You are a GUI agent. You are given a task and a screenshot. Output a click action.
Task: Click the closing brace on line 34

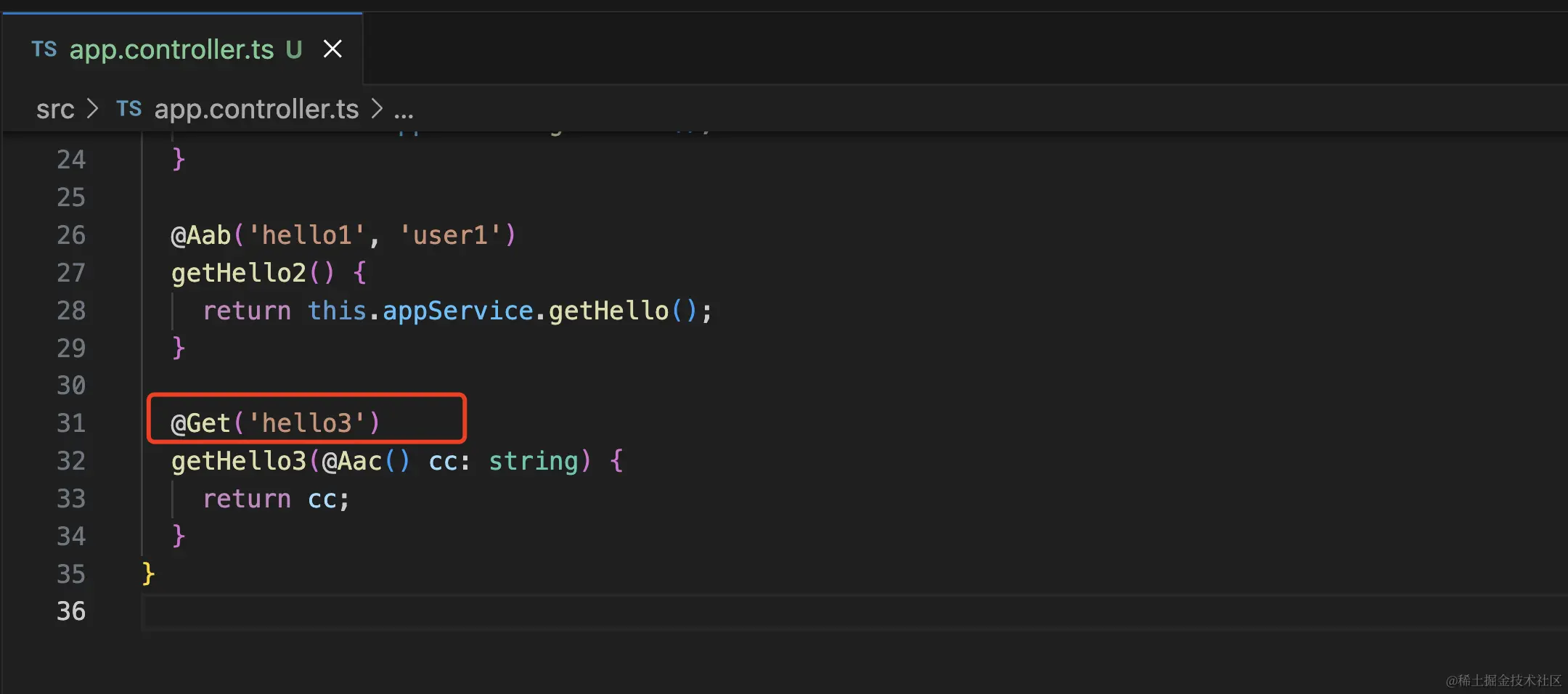[x=179, y=536]
